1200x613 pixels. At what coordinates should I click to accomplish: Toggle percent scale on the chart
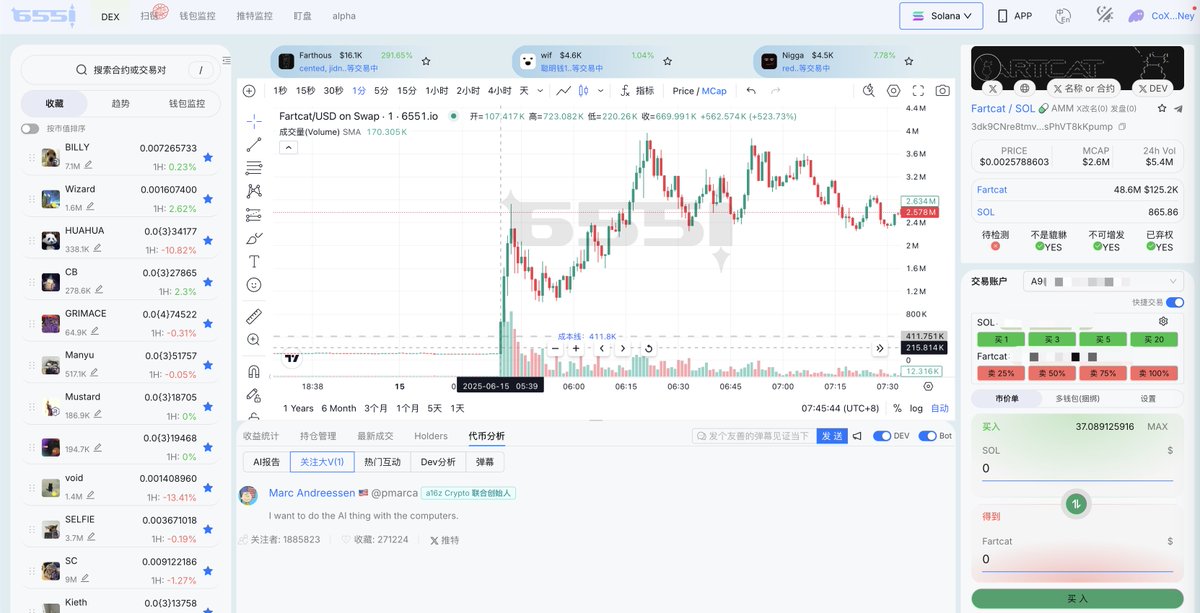pyautogui.click(x=897, y=408)
